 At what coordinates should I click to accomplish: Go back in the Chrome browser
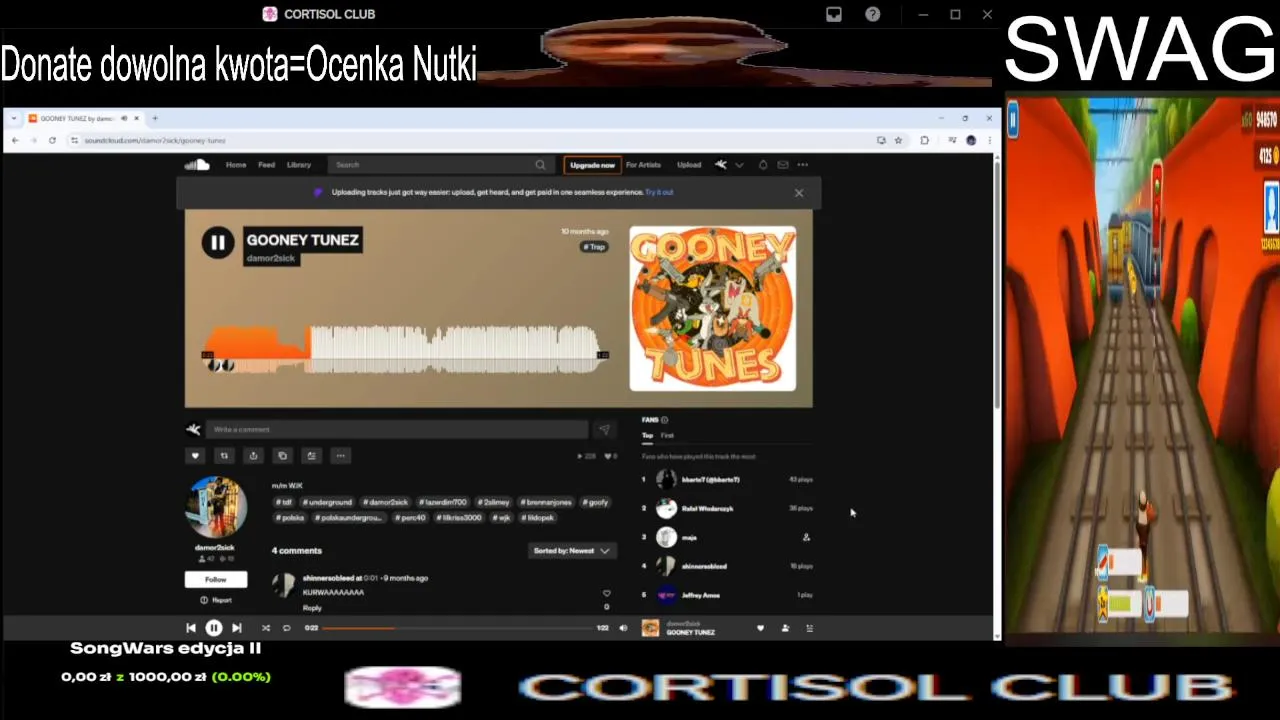[x=15, y=140]
